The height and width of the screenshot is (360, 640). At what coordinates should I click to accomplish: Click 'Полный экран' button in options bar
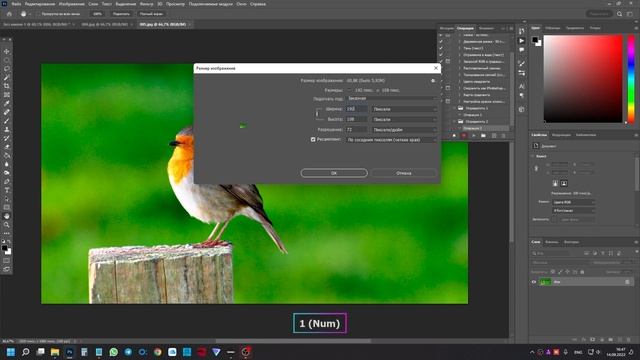click(151, 14)
